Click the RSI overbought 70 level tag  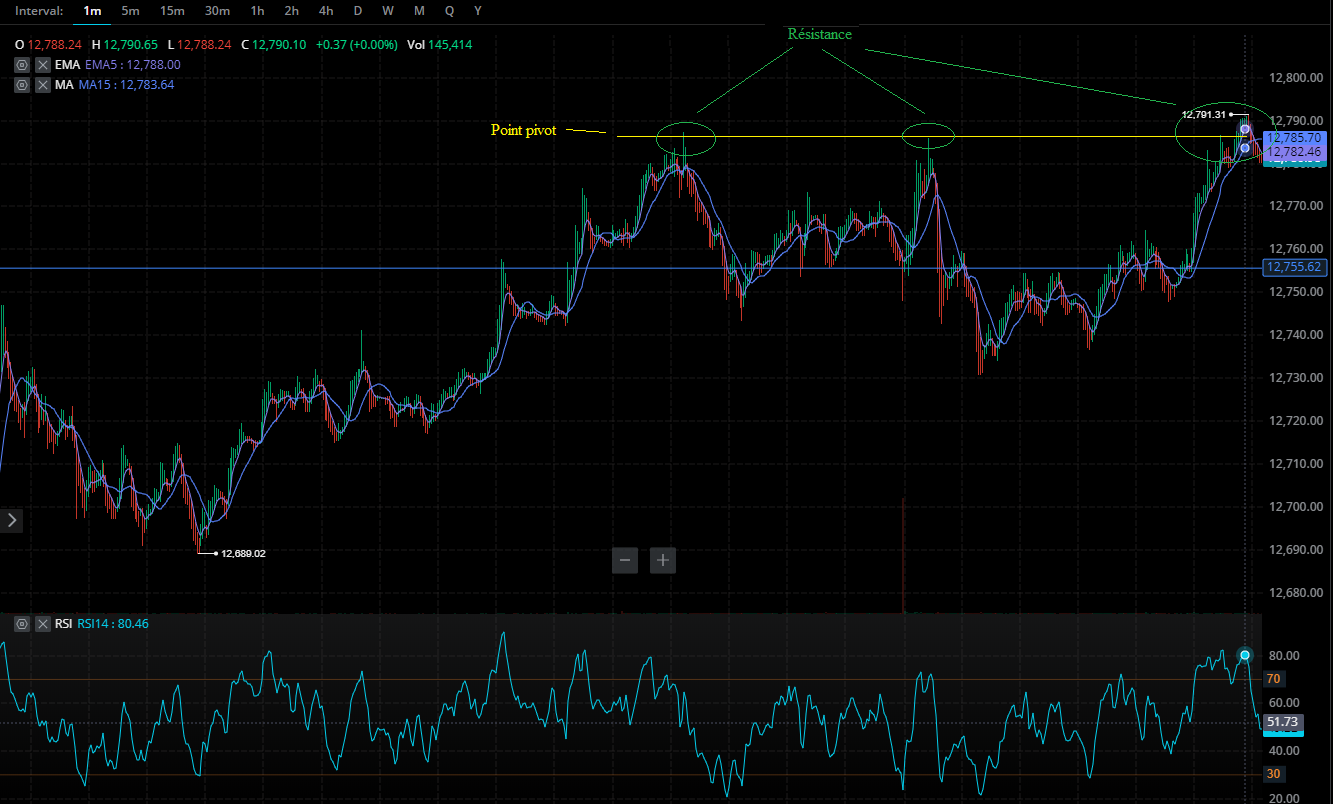[x=1273, y=679]
